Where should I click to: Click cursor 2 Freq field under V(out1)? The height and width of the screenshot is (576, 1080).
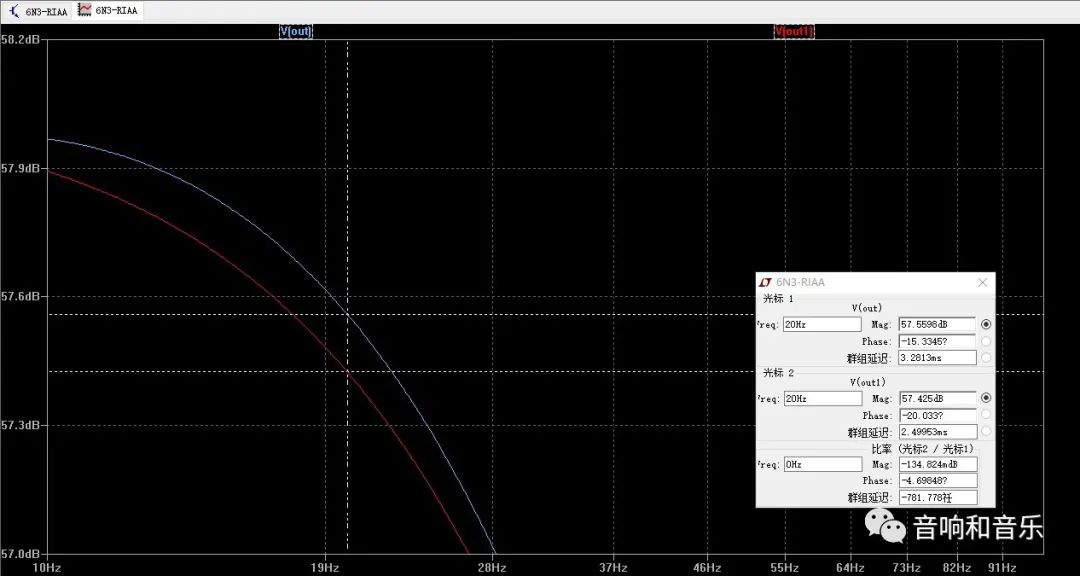pos(822,399)
